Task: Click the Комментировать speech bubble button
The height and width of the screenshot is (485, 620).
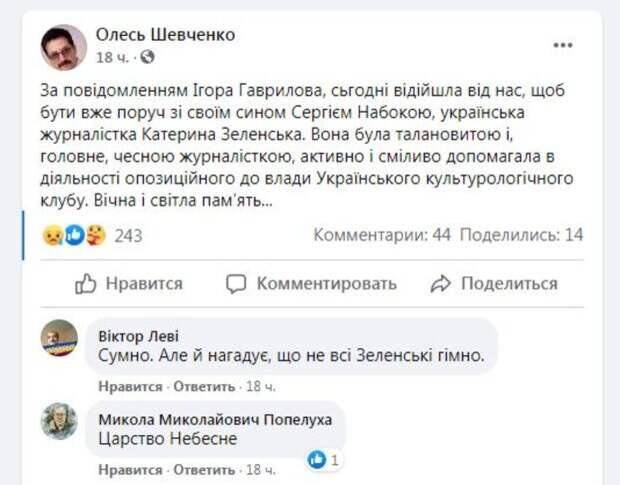Action: pos(311,284)
